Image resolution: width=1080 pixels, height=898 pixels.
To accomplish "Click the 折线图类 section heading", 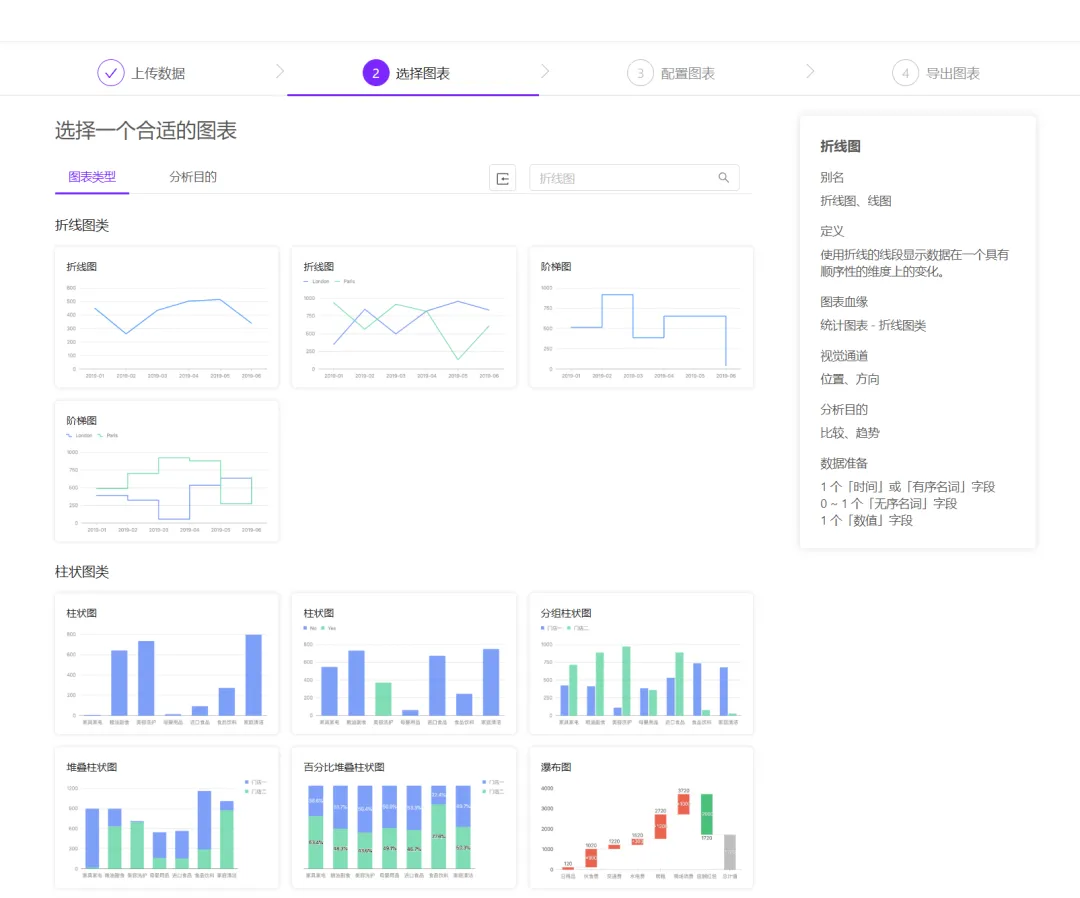I will coord(82,225).
